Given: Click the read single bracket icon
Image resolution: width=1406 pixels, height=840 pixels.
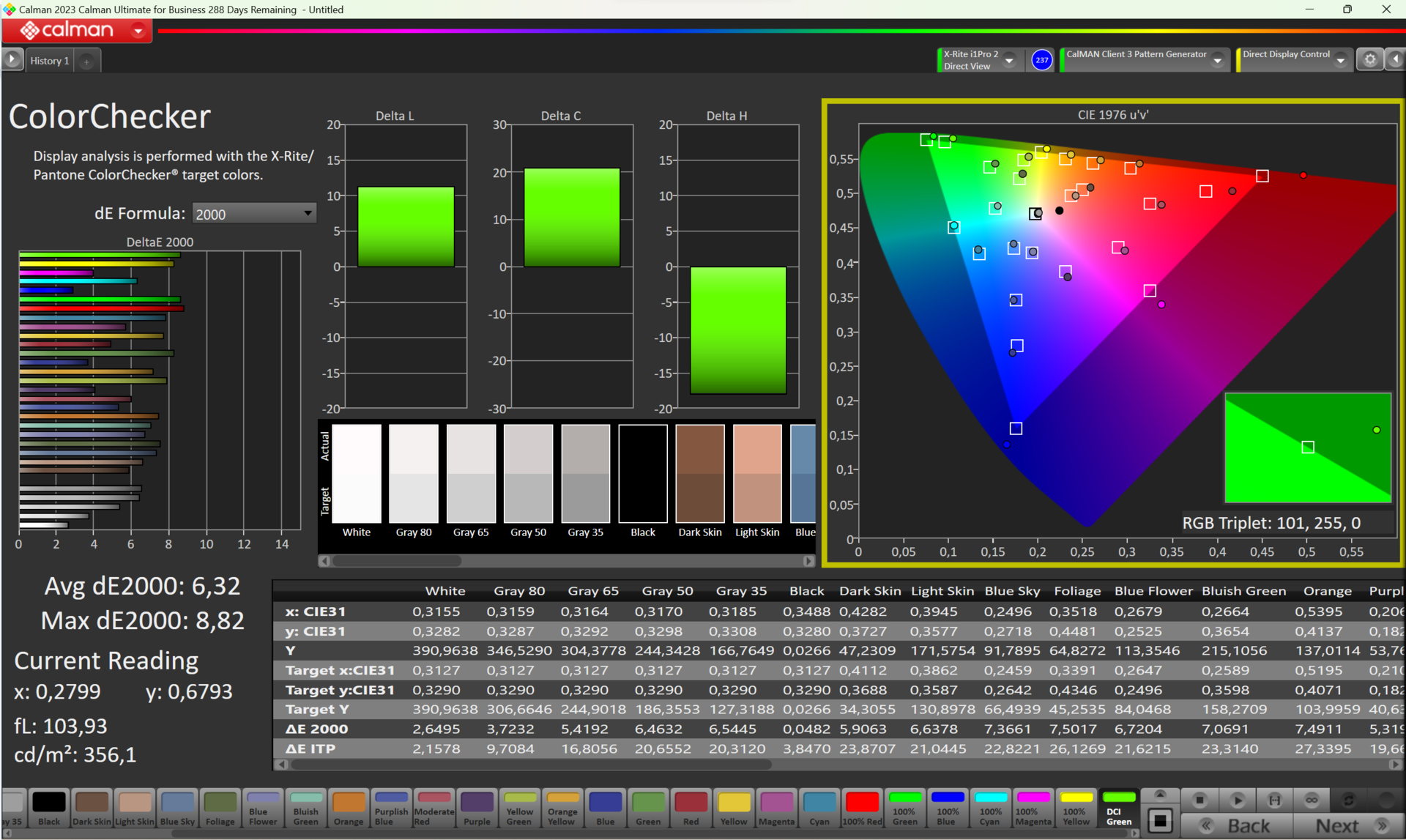Looking at the screenshot, I should pyautogui.click(x=1275, y=800).
